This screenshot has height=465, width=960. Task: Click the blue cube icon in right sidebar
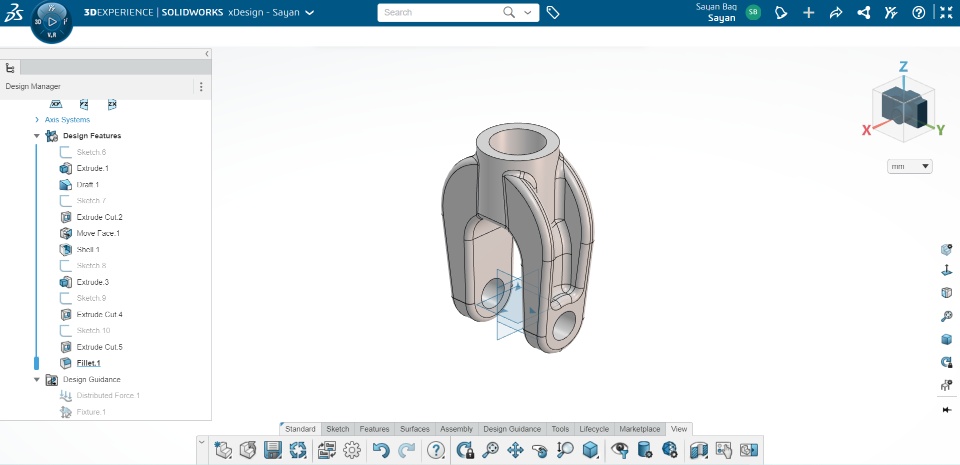tap(947, 340)
